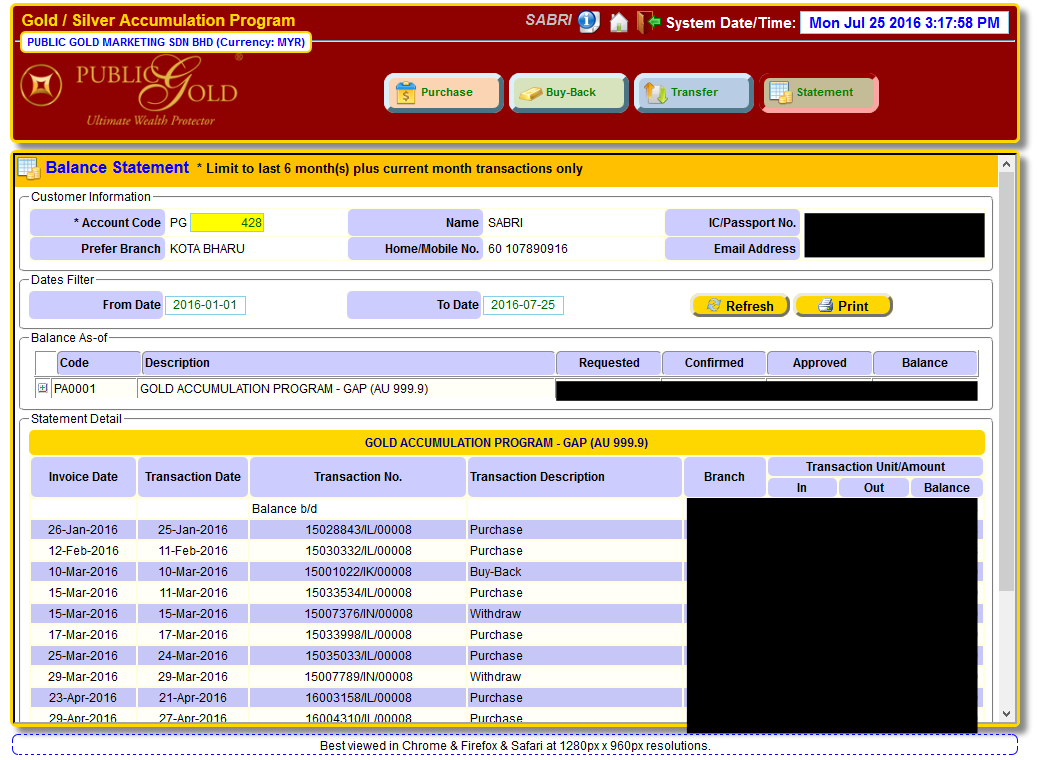
Task: Open the Statement menu button
Action: pyautogui.click(x=819, y=93)
